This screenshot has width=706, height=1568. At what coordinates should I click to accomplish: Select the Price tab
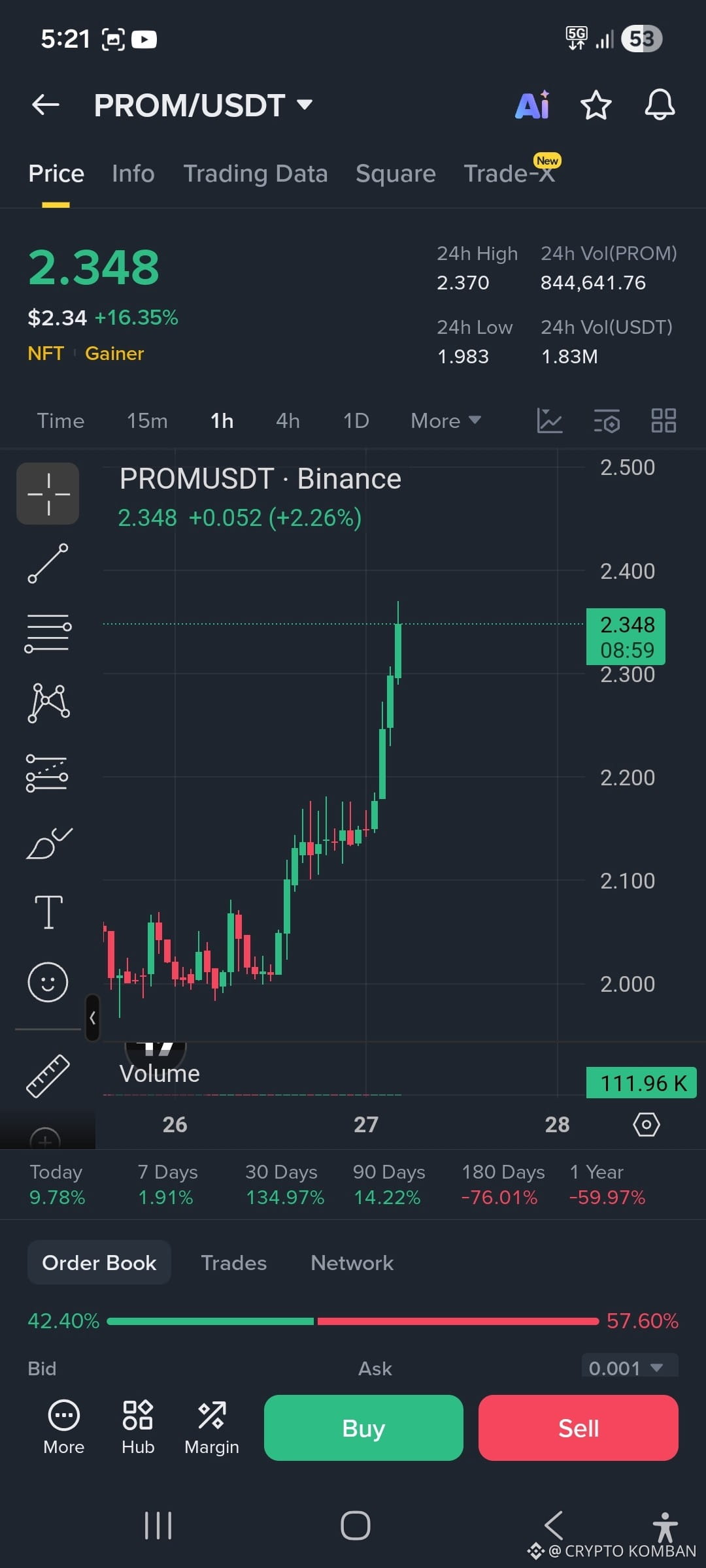(56, 174)
